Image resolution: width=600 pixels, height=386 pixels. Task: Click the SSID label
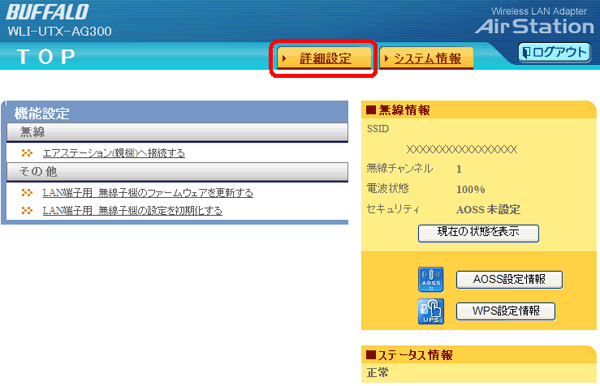click(378, 129)
